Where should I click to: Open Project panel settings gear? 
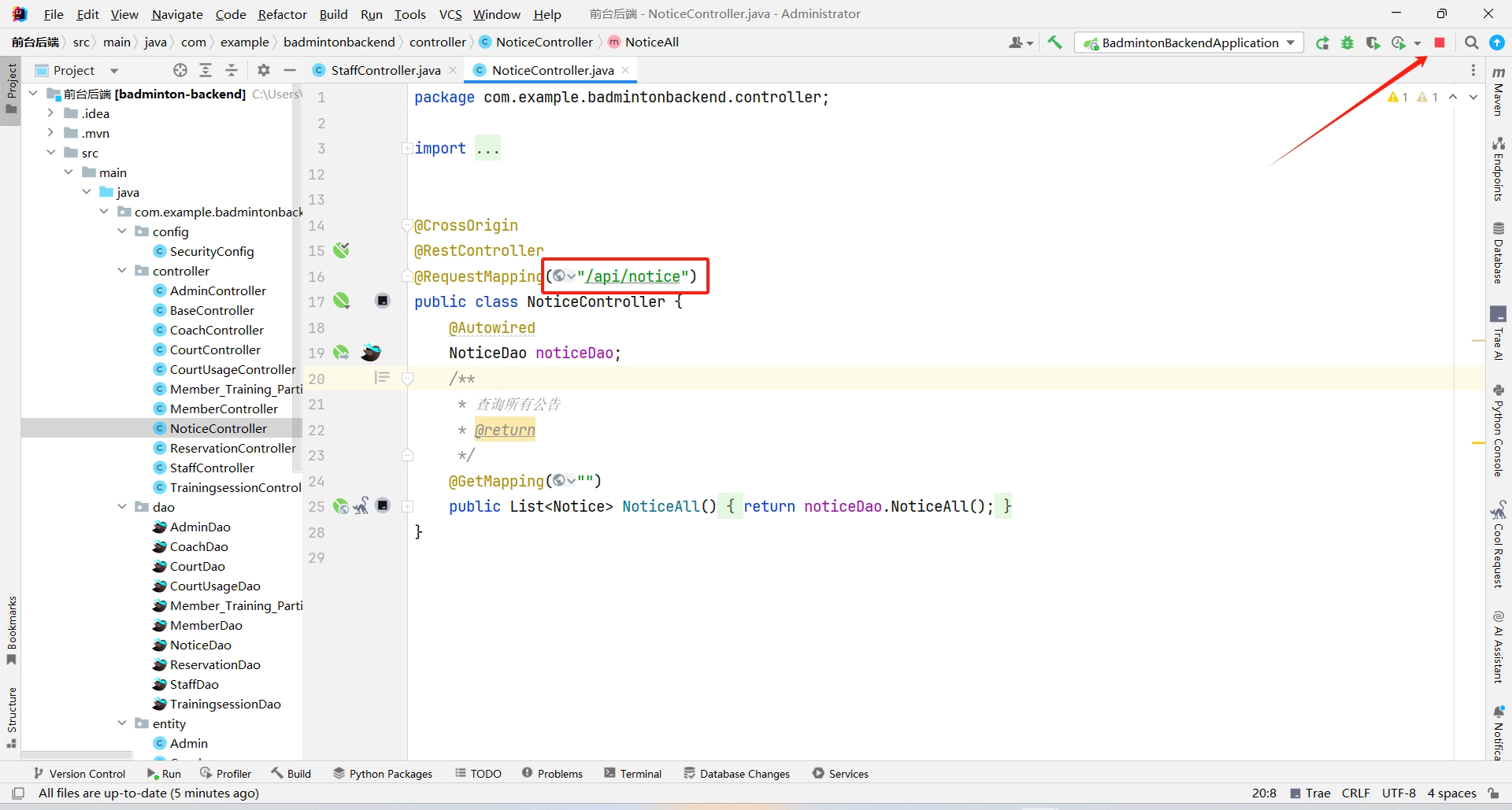(264, 70)
